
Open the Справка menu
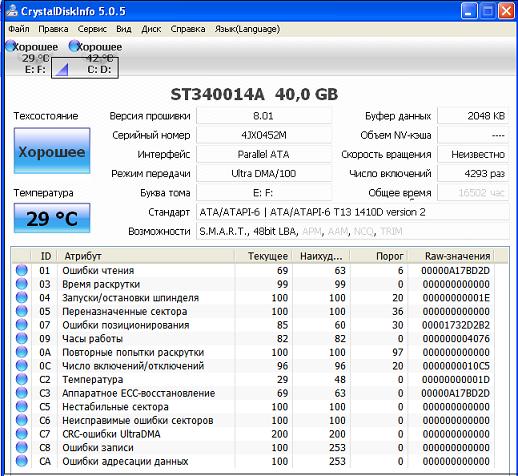(188, 29)
